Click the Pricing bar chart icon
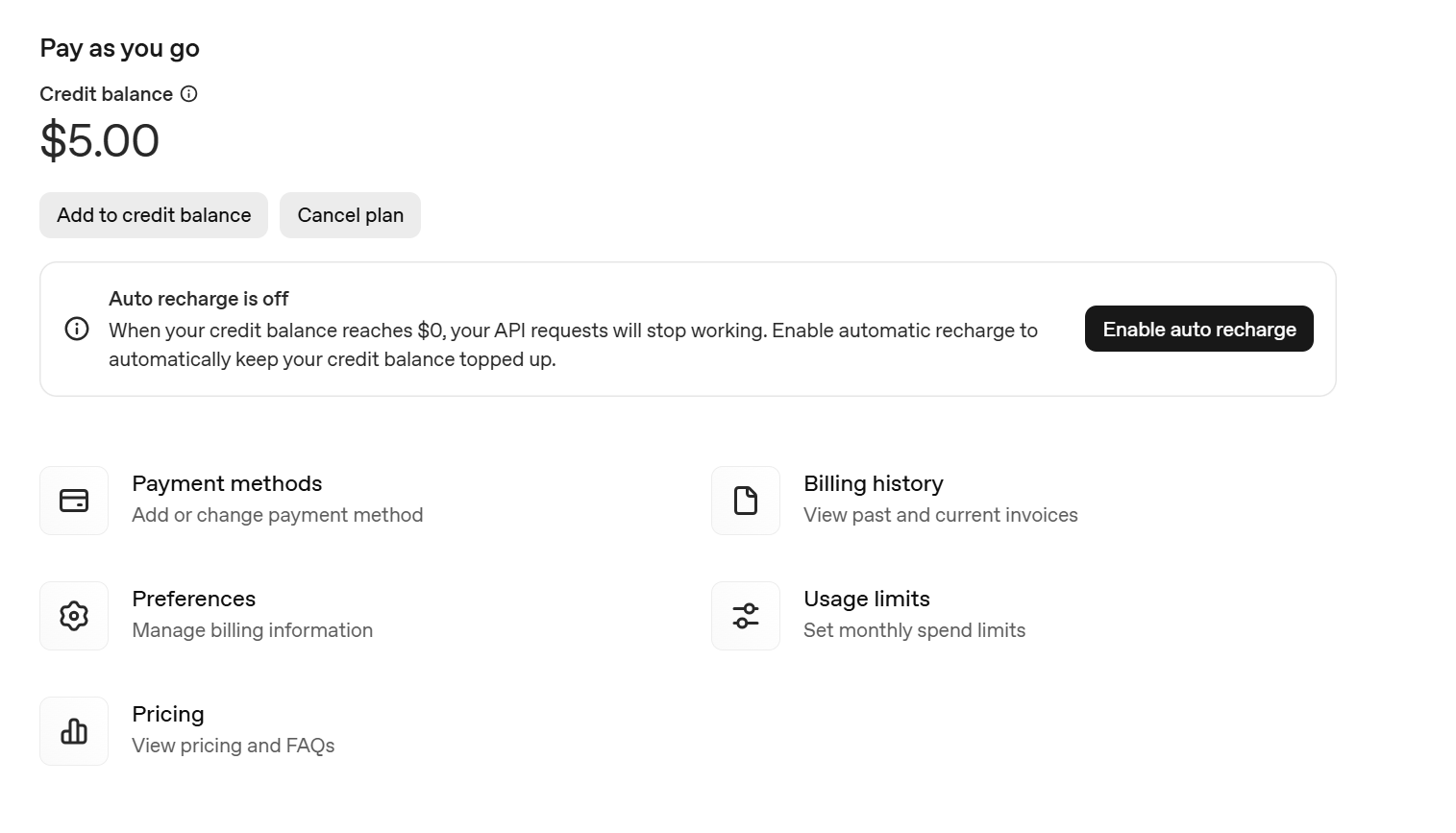This screenshot has width=1456, height=833. tap(74, 731)
